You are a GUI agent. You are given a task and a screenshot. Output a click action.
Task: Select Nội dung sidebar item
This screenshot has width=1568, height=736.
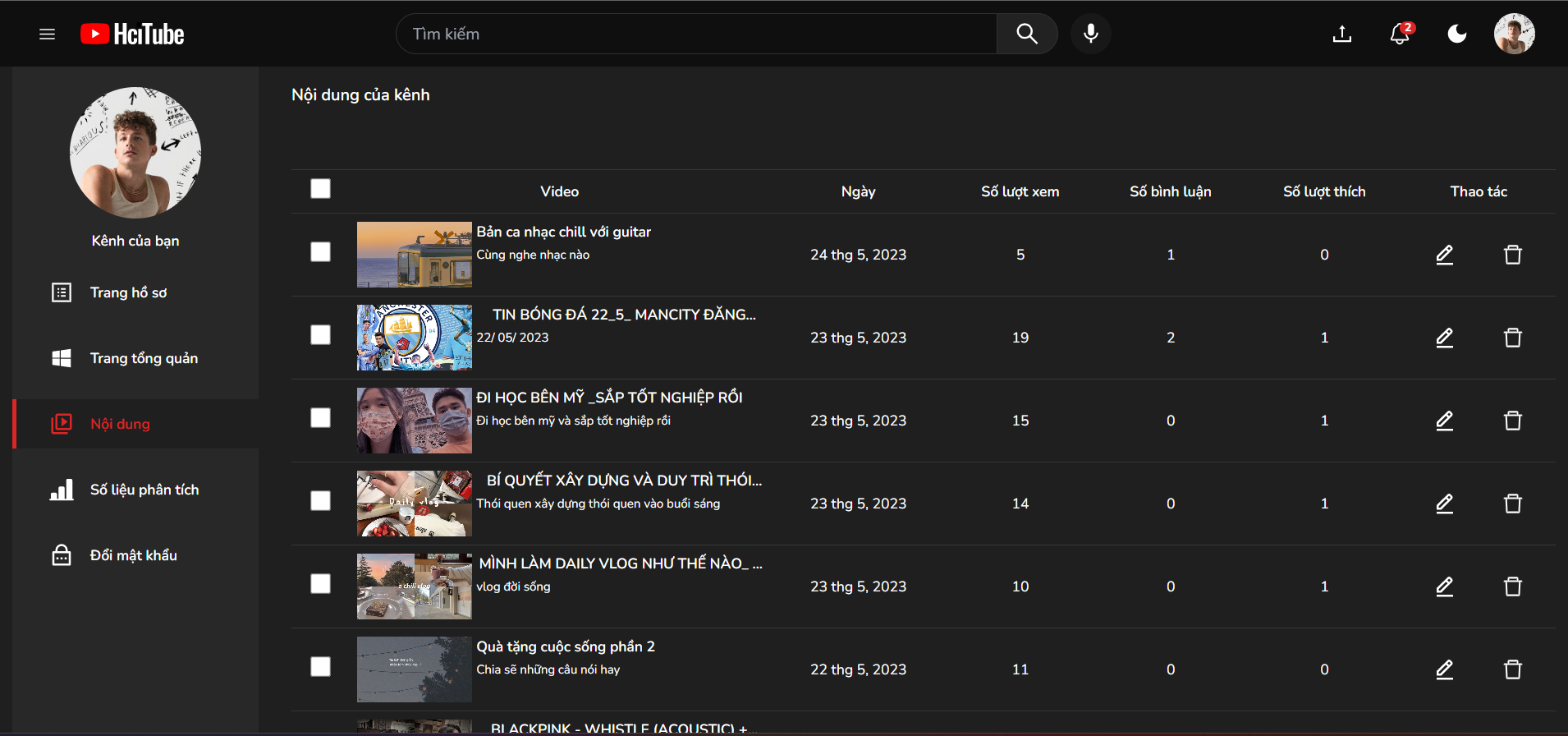coord(135,424)
